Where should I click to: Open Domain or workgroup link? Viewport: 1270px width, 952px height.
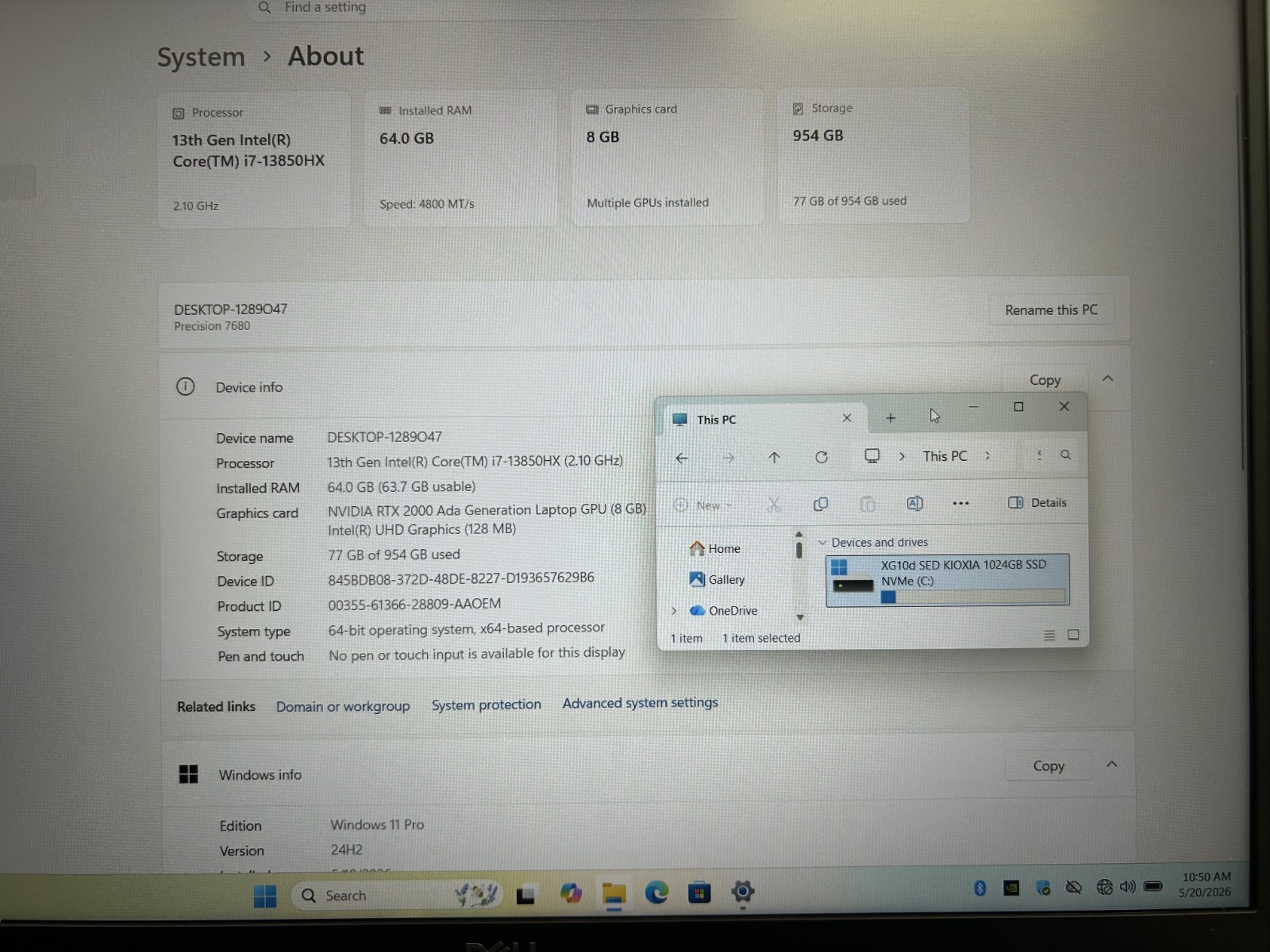pos(343,706)
